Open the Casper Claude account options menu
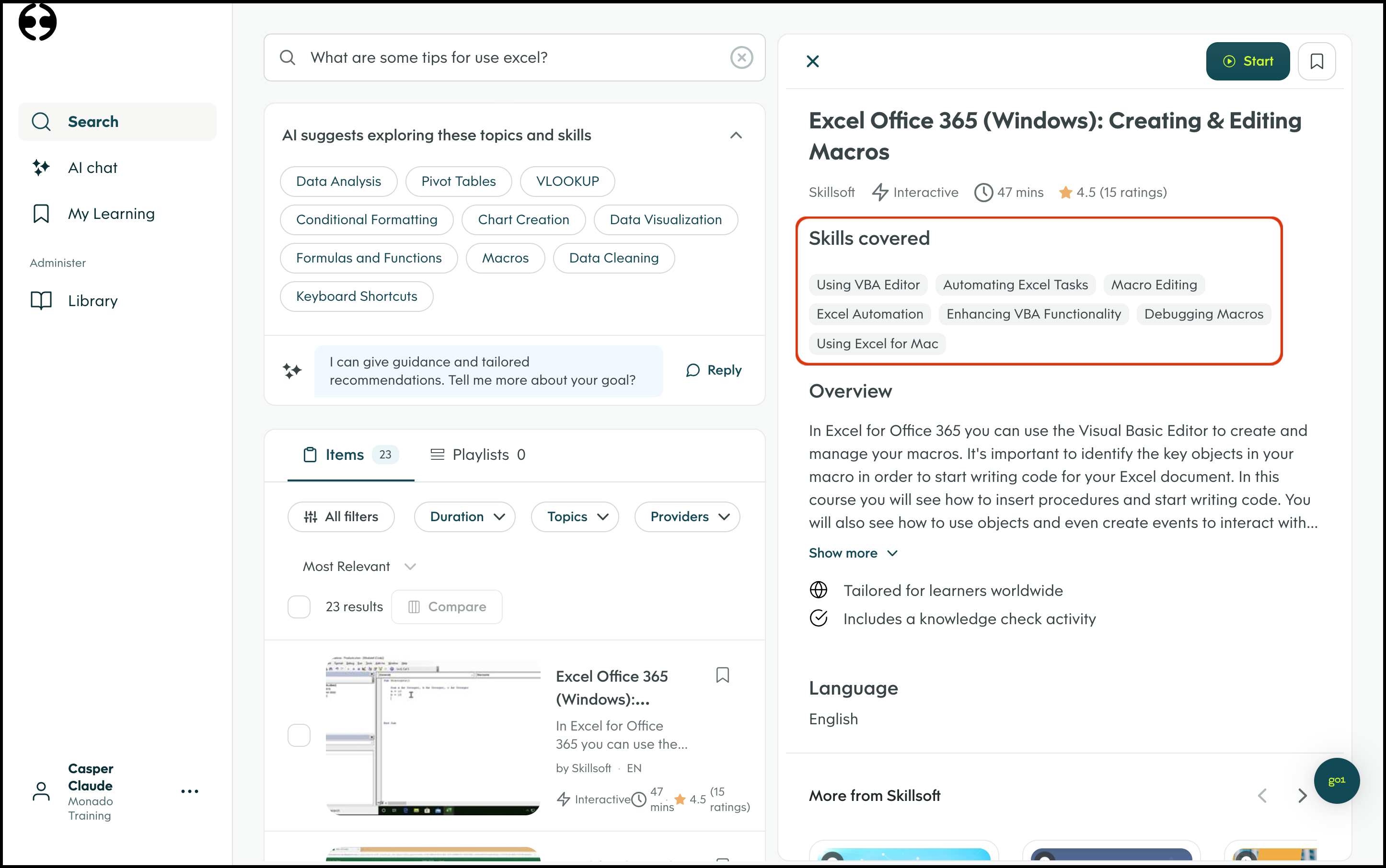Screen dimensions: 1386x868 point(190,792)
